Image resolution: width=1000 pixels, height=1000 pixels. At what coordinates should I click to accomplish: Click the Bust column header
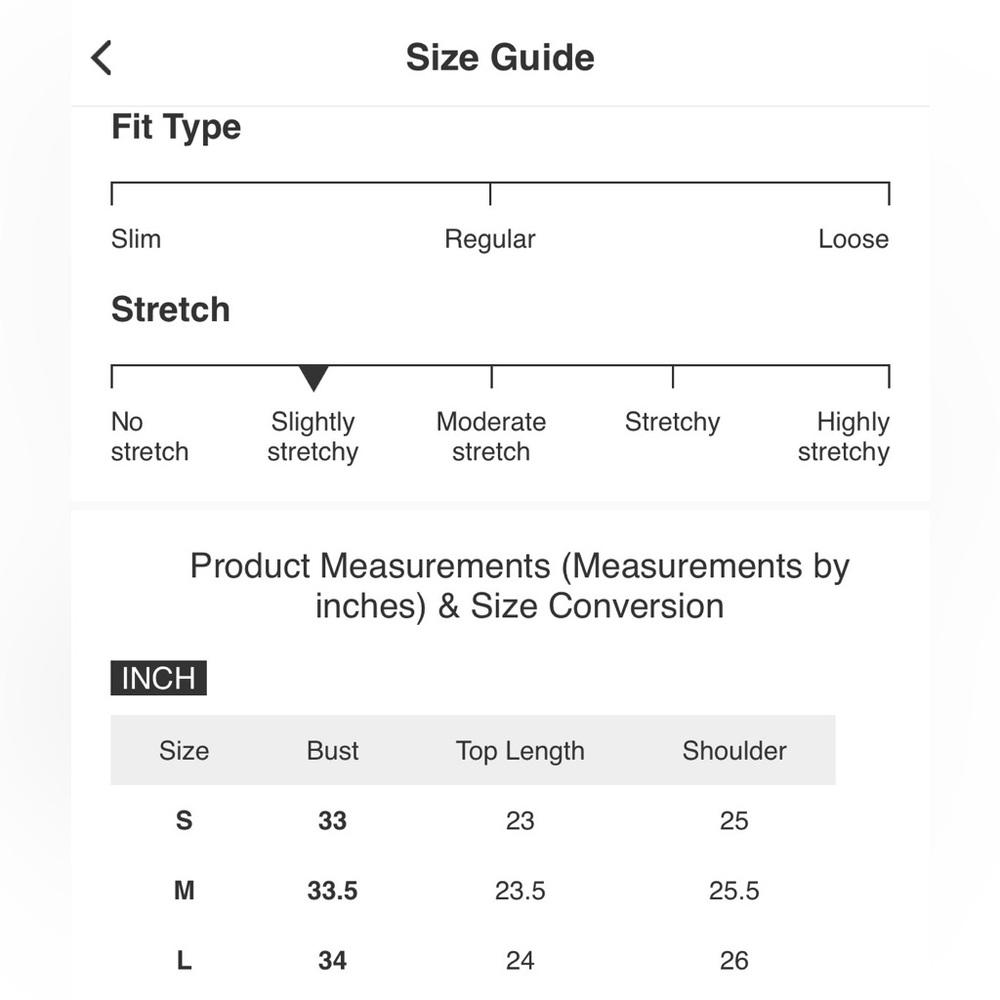tap(332, 751)
